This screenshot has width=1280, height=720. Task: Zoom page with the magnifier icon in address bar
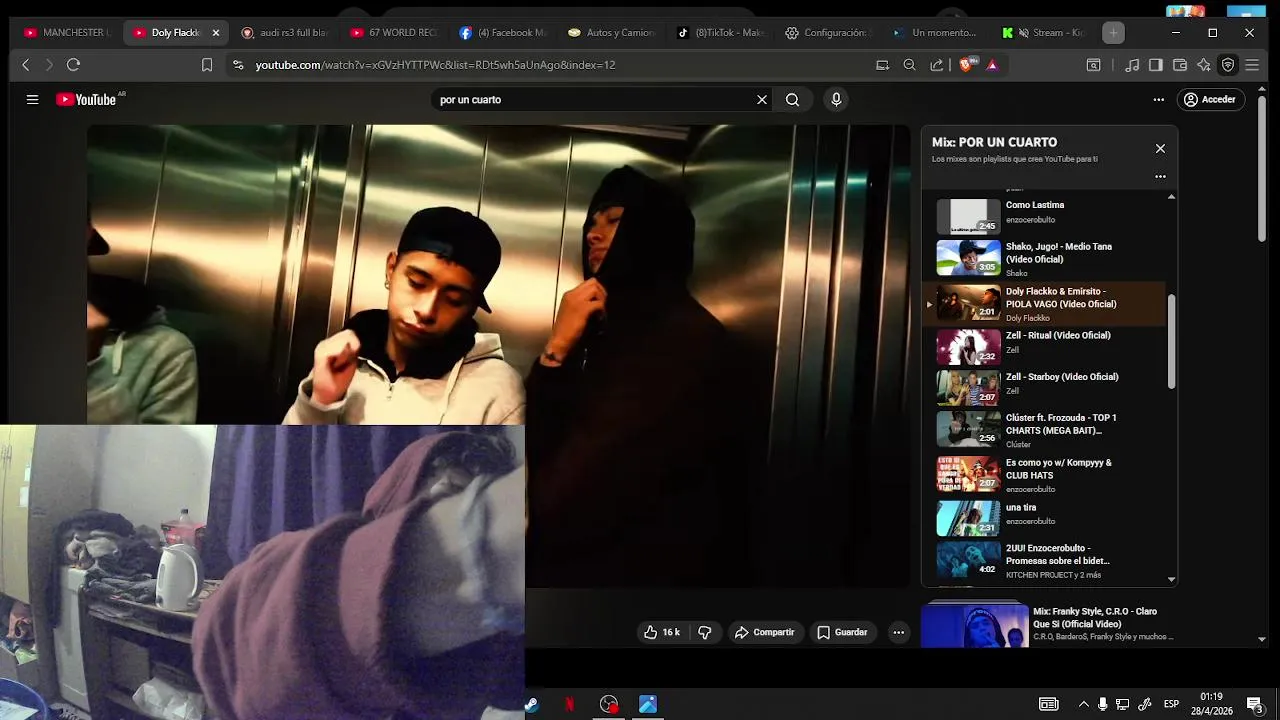click(x=909, y=65)
